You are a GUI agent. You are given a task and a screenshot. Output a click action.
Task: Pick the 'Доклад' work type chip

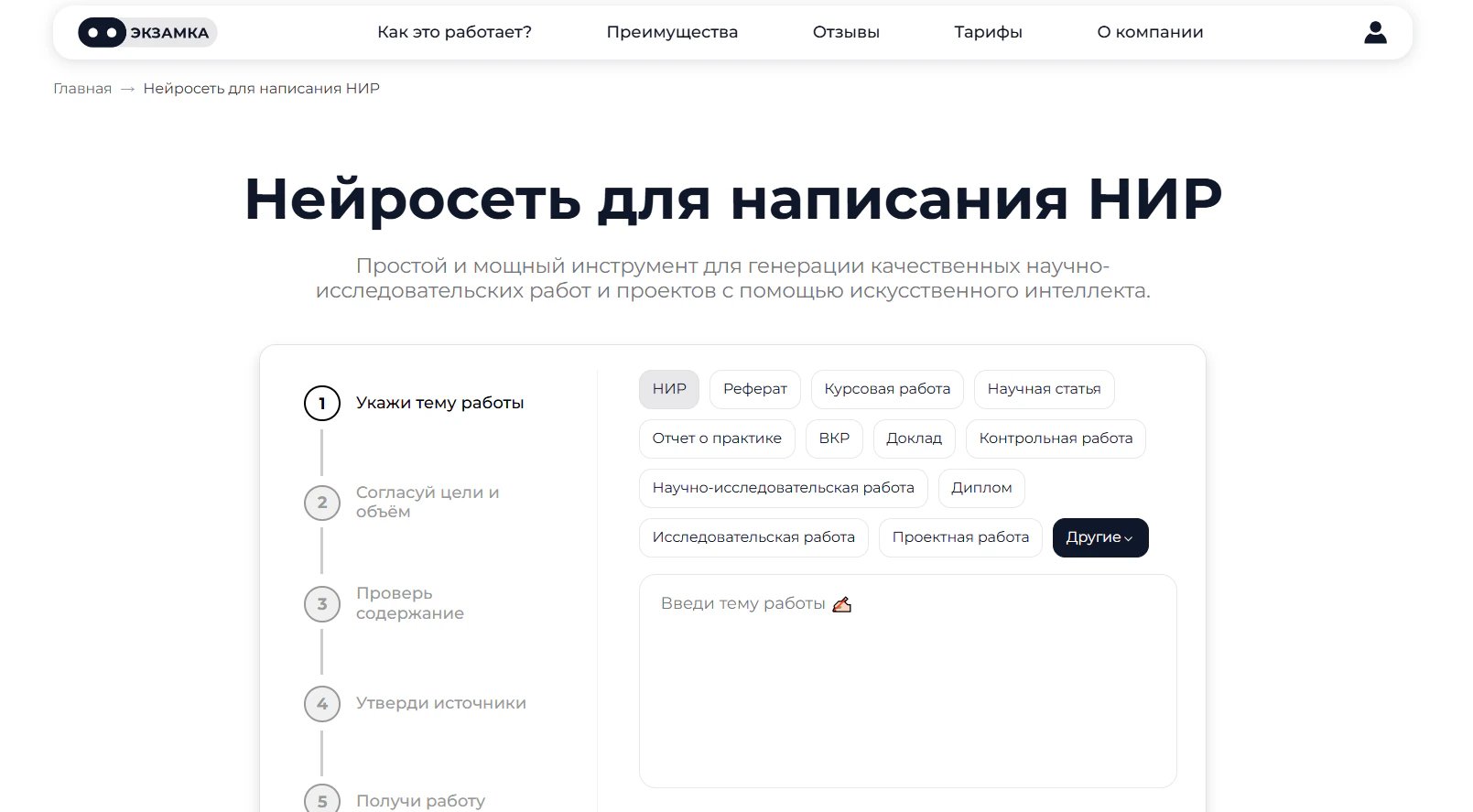[915, 438]
